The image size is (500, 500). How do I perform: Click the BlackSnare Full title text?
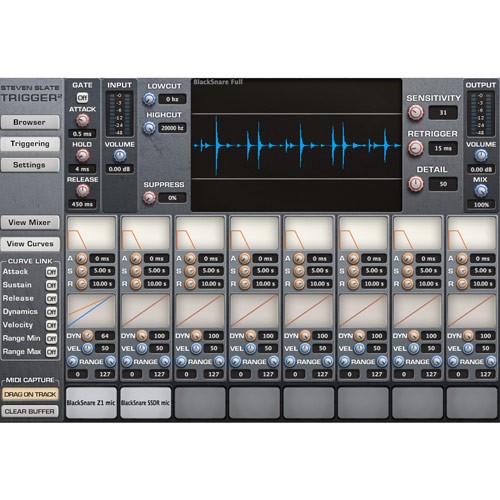(x=218, y=82)
